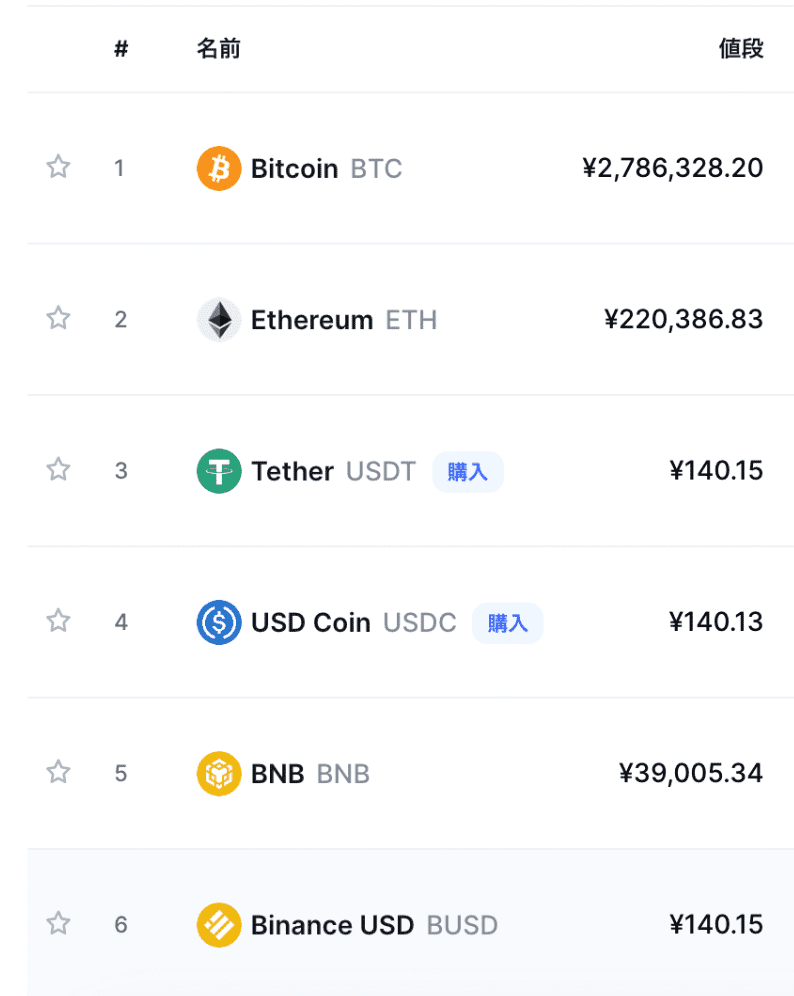This screenshot has height=996, width=794.
Task: Click the Binance USD logo icon
Action: [219, 924]
